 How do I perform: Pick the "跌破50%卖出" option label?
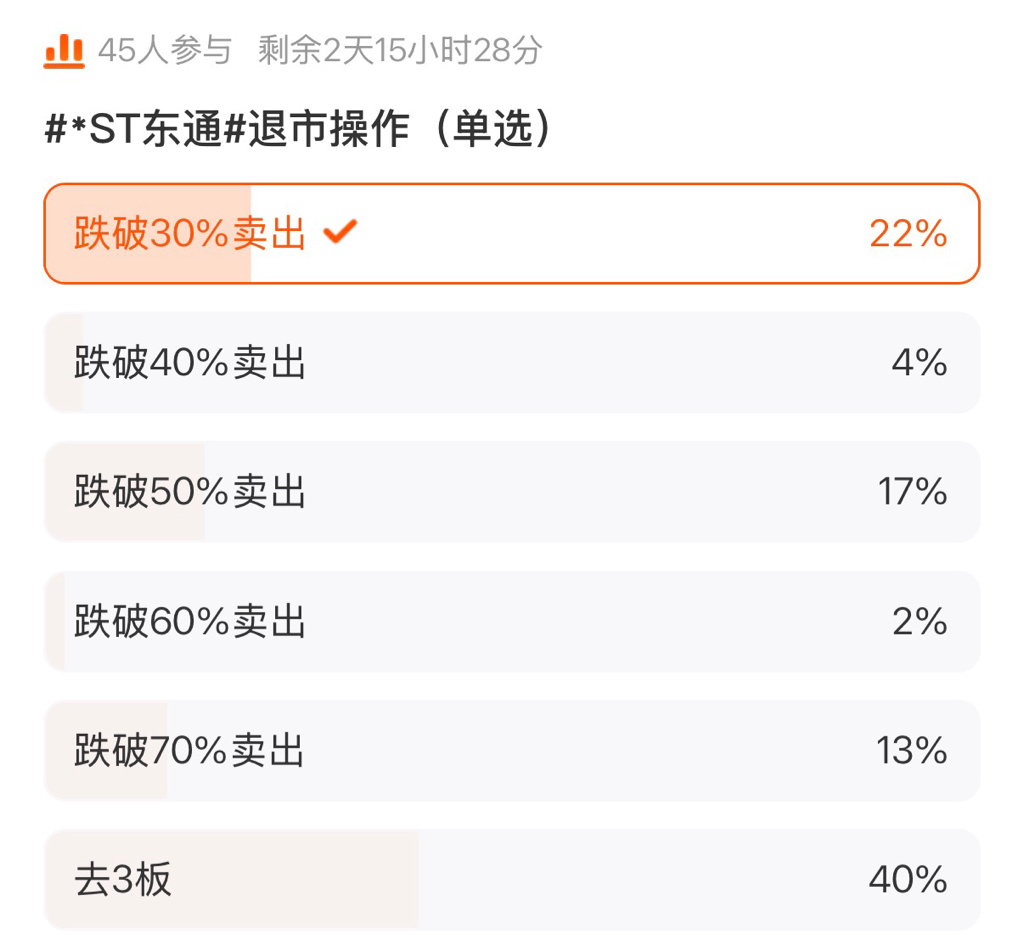point(189,492)
